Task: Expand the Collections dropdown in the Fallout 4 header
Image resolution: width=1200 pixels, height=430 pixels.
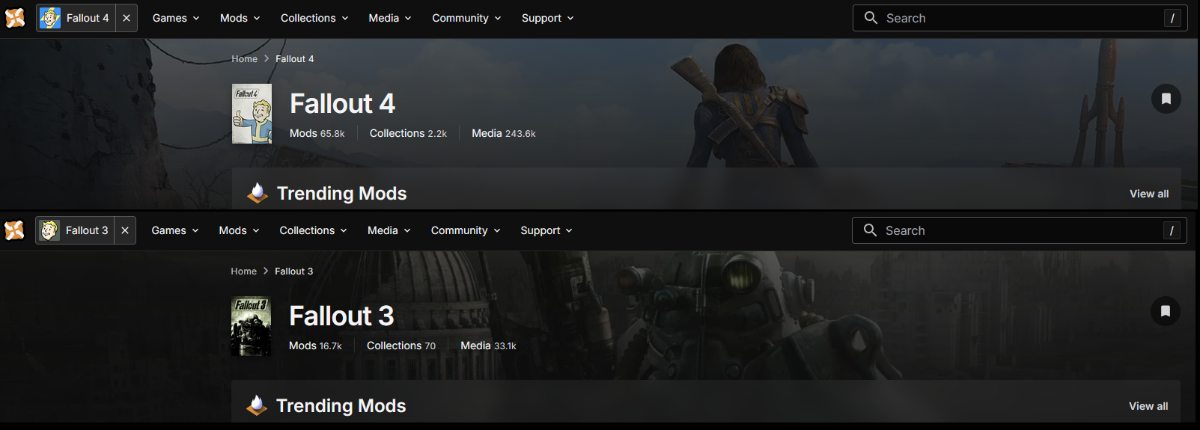Action: [x=314, y=18]
